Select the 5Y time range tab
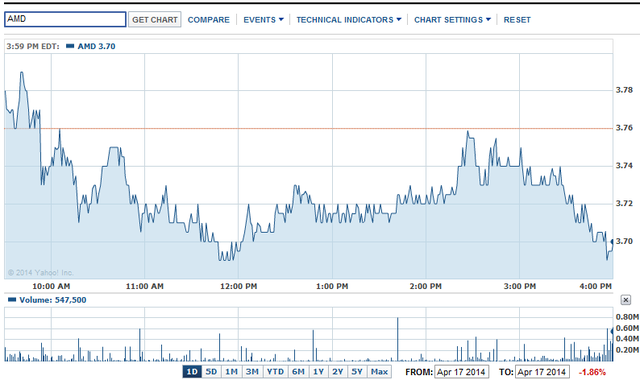640x380 pixels. [x=357, y=372]
